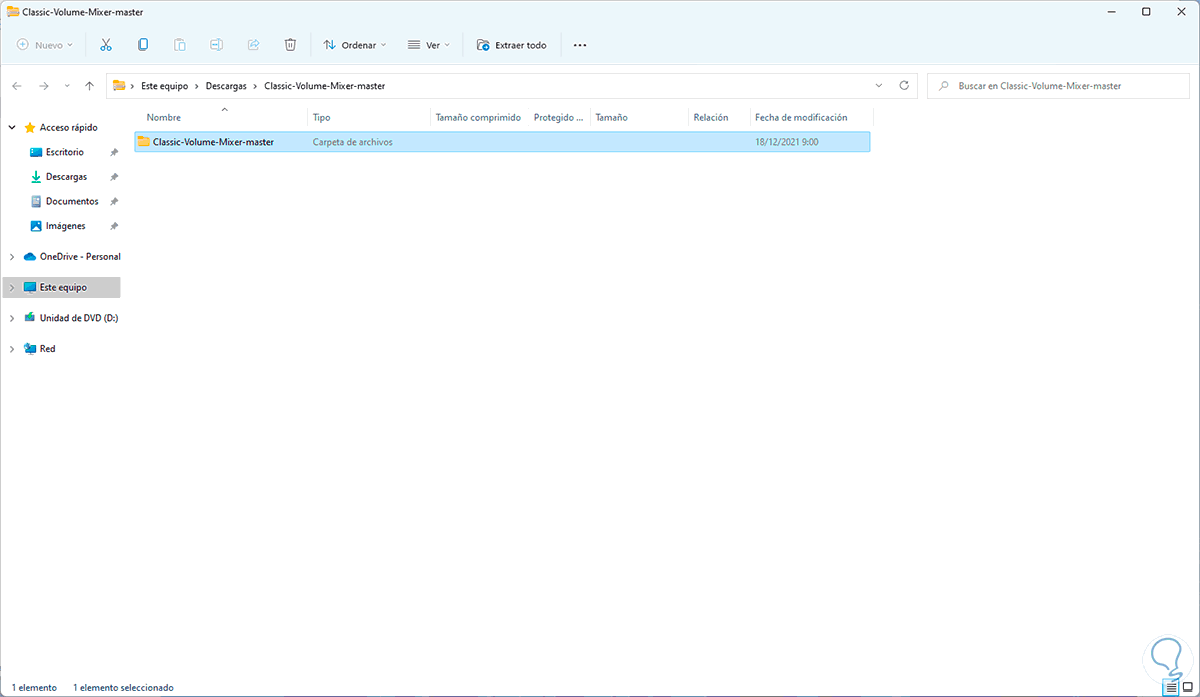Viewport: 1200px width, 697px height.
Task: Click the Copy icon in toolbar
Action: (x=143, y=45)
